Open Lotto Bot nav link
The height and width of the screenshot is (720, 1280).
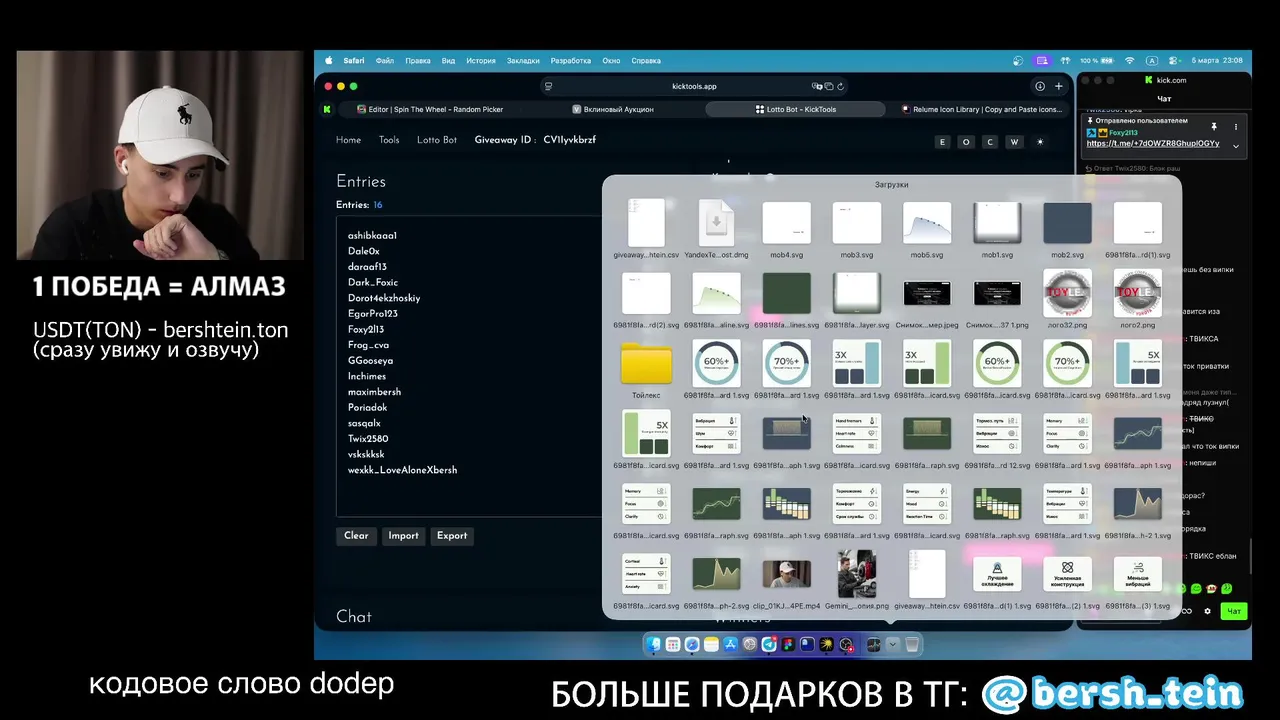(x=437, y=140)
